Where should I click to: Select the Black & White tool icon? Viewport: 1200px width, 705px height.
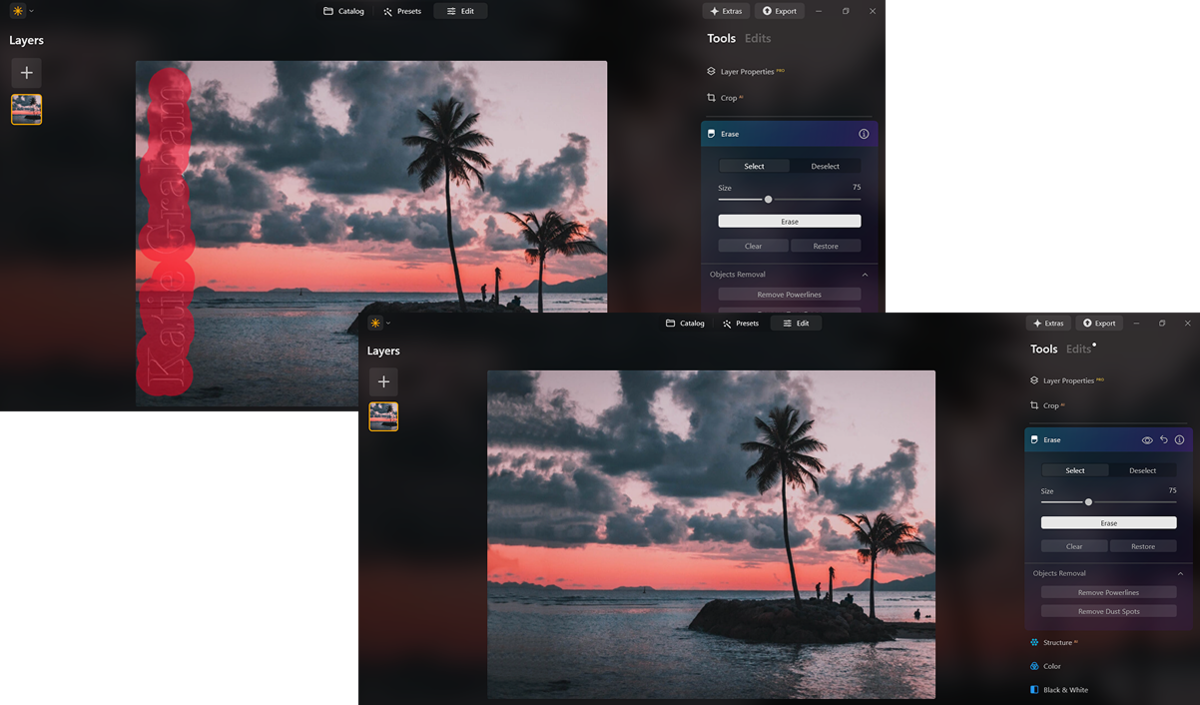(x=1034, y=689)
